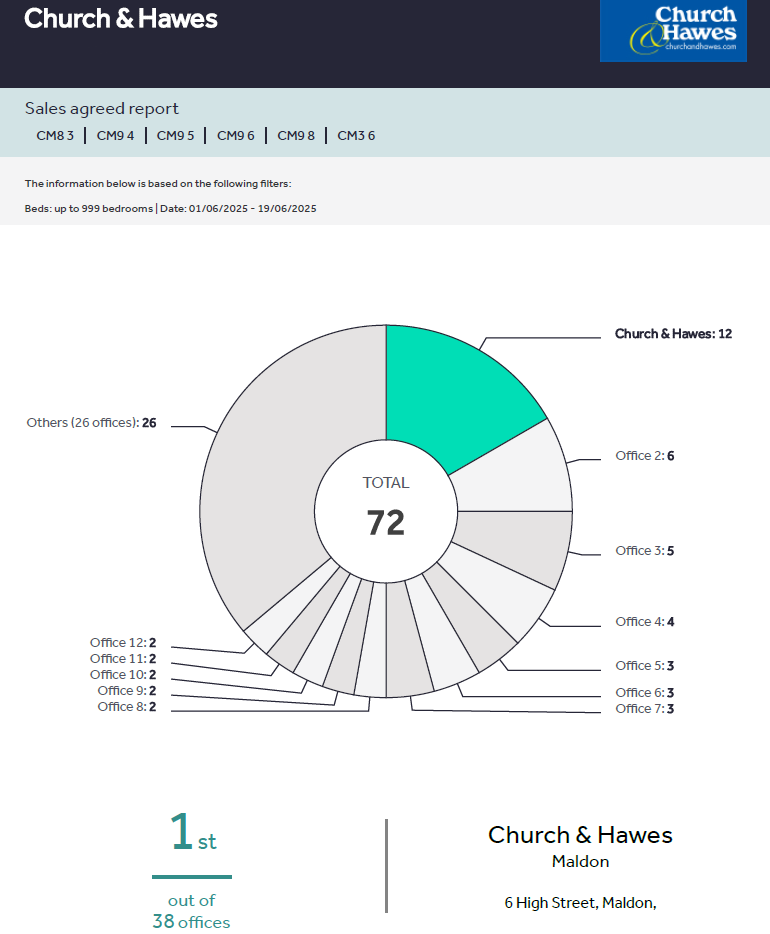
Task: Click the out of 38 offices text
Action: (191, 911)
